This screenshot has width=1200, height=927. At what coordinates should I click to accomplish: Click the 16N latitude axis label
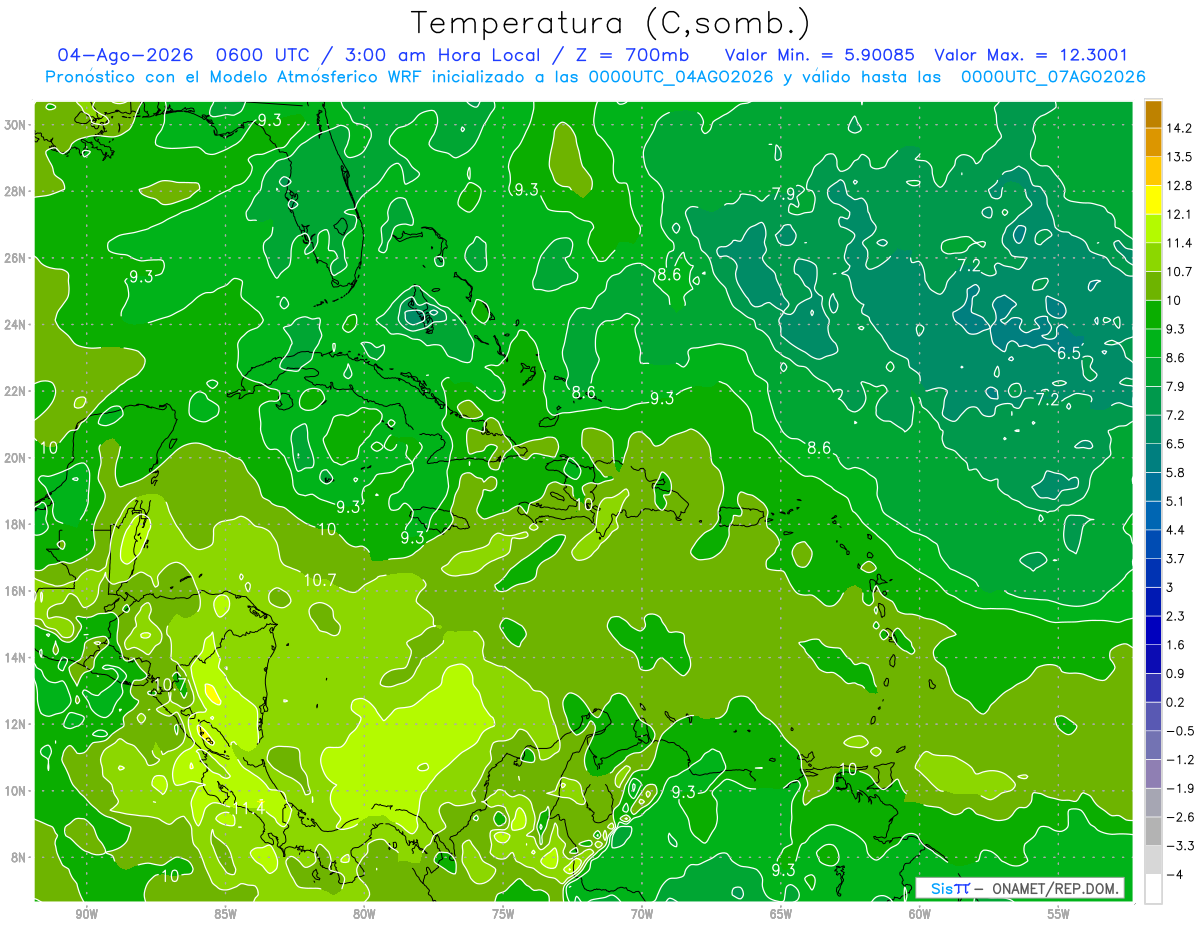coord(16,591)
